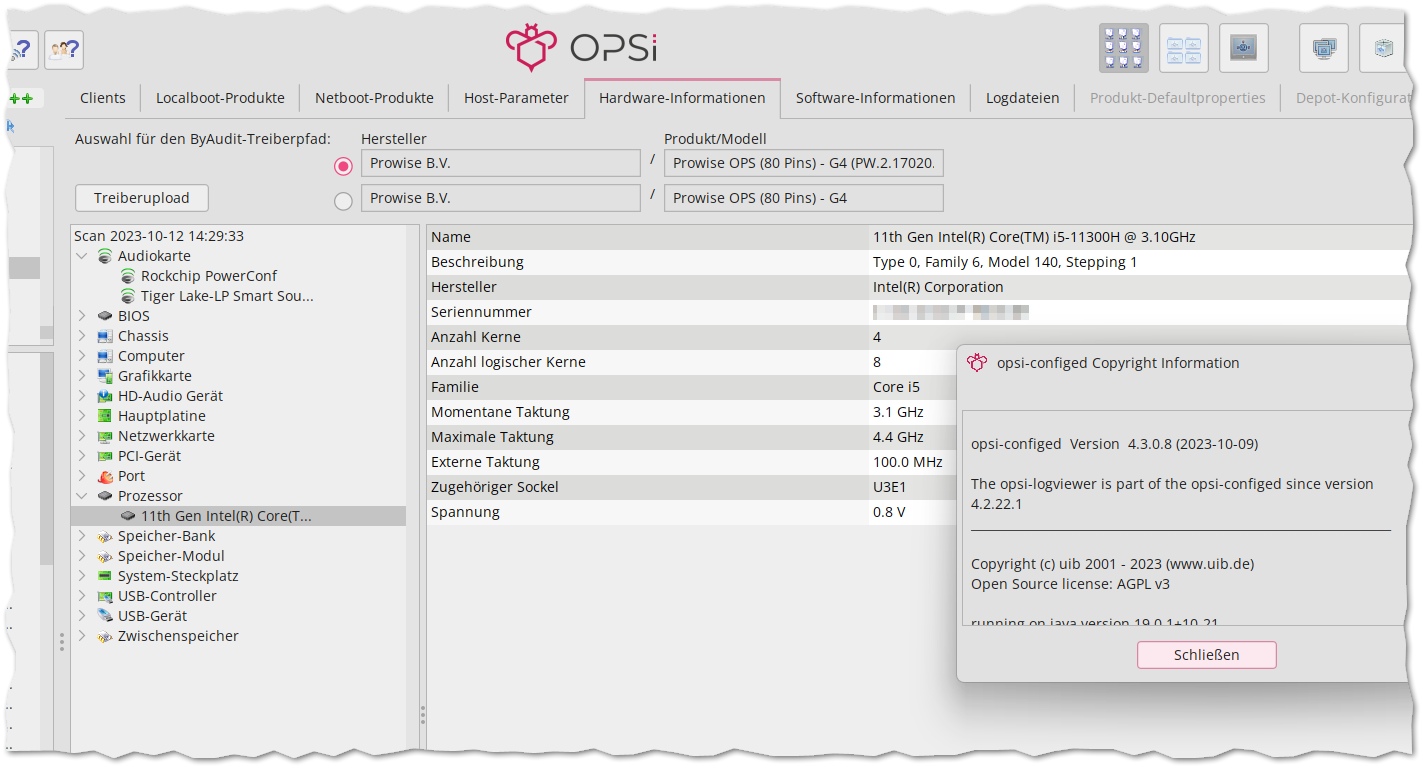
Task: Click the Maximale Taktung row label
Action: (492, 437)
